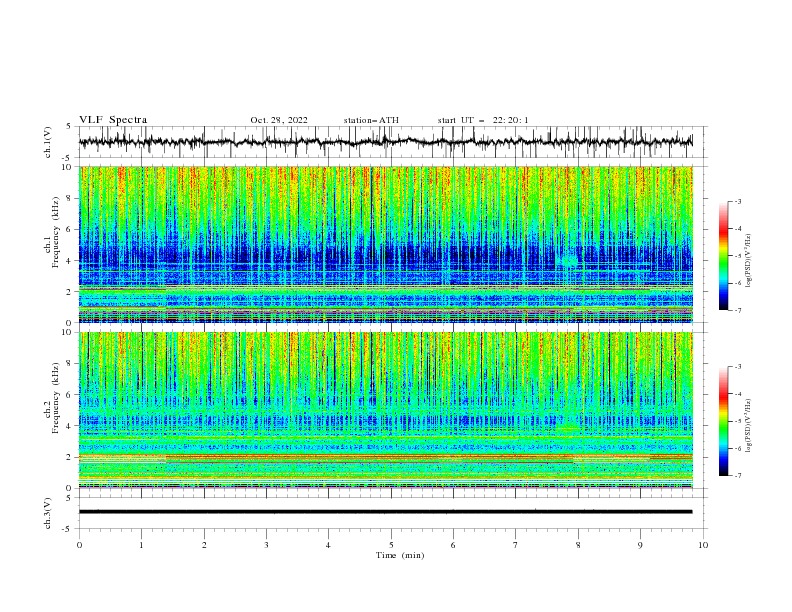Image resolution: width=792 pixels, height=612 pixels.
Task: Click the time axis tick label '3'
Action: click(x=266, y=545)
